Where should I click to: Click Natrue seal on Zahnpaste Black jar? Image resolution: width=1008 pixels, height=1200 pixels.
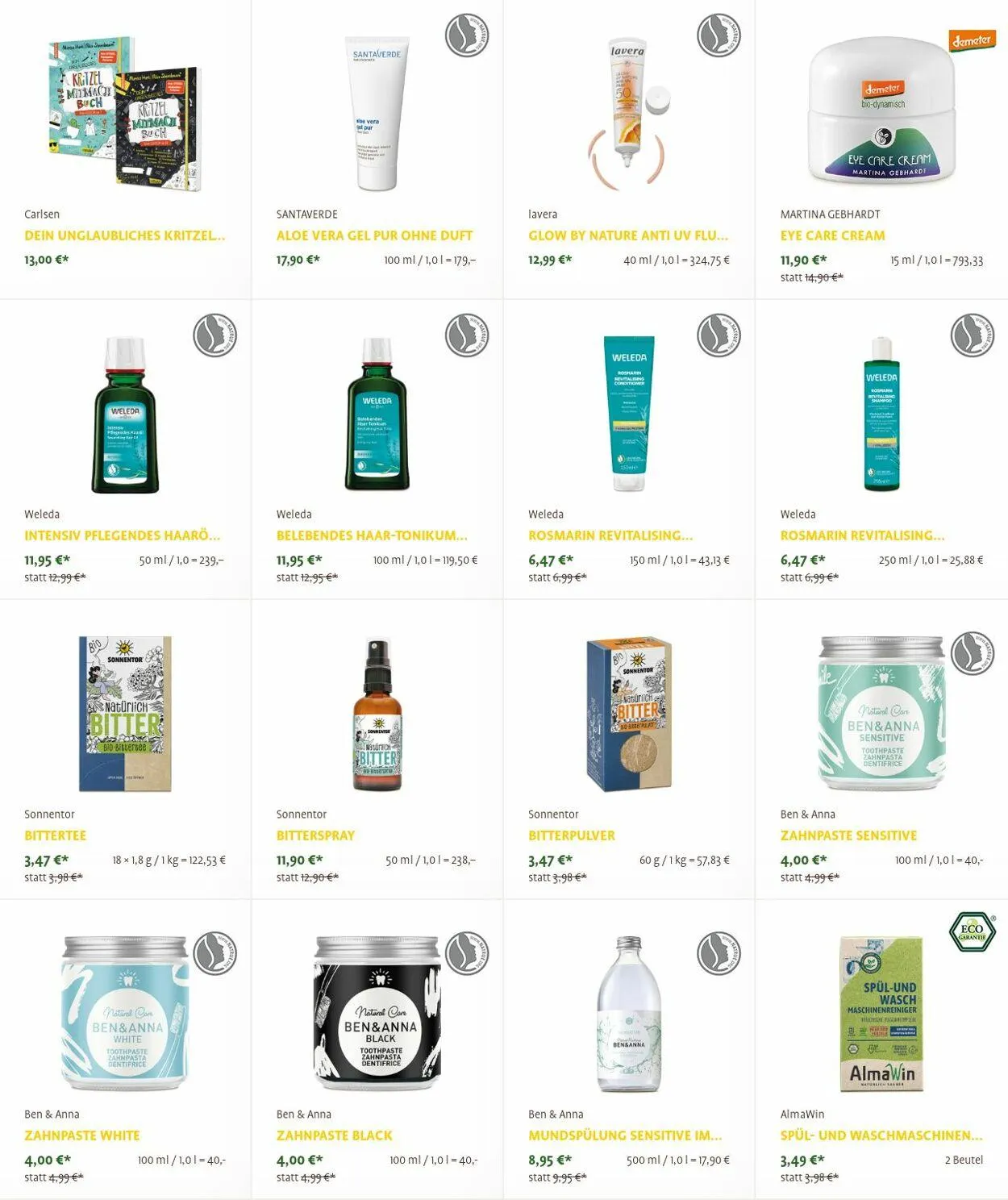[467, 953]
